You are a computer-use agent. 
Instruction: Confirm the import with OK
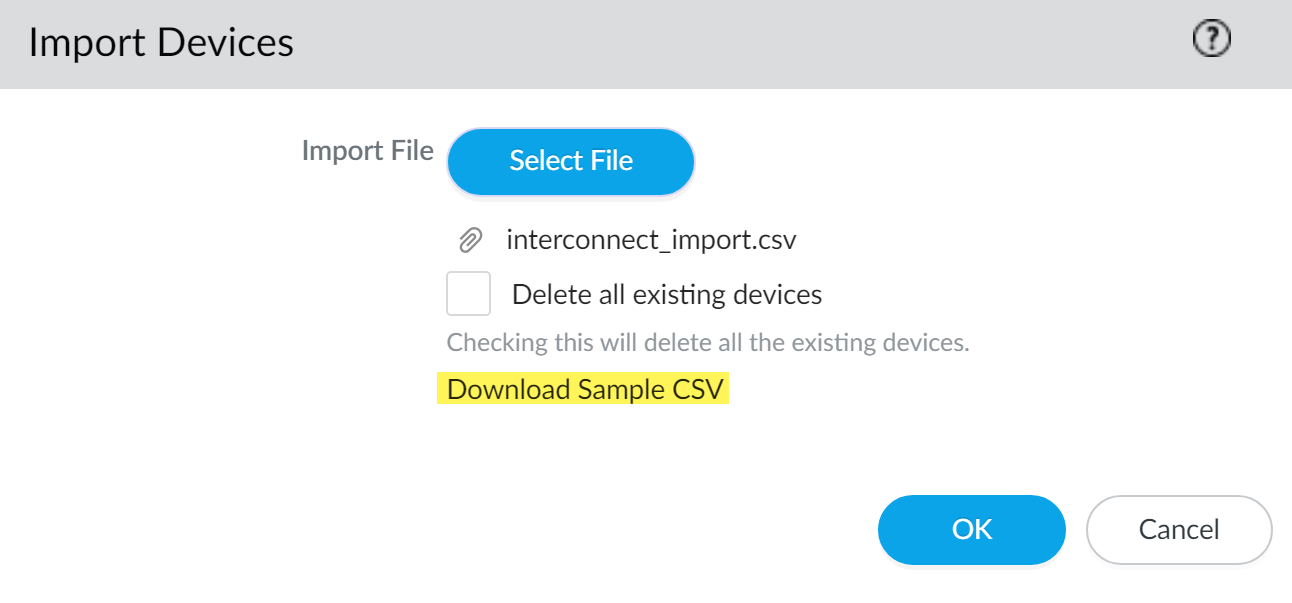coord(971,529)
